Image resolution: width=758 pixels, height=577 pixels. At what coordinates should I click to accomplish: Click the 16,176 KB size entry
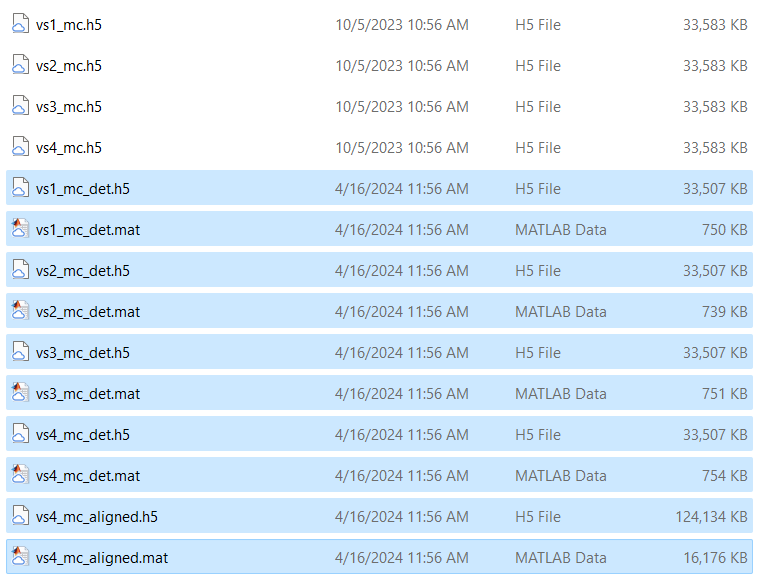715,558
